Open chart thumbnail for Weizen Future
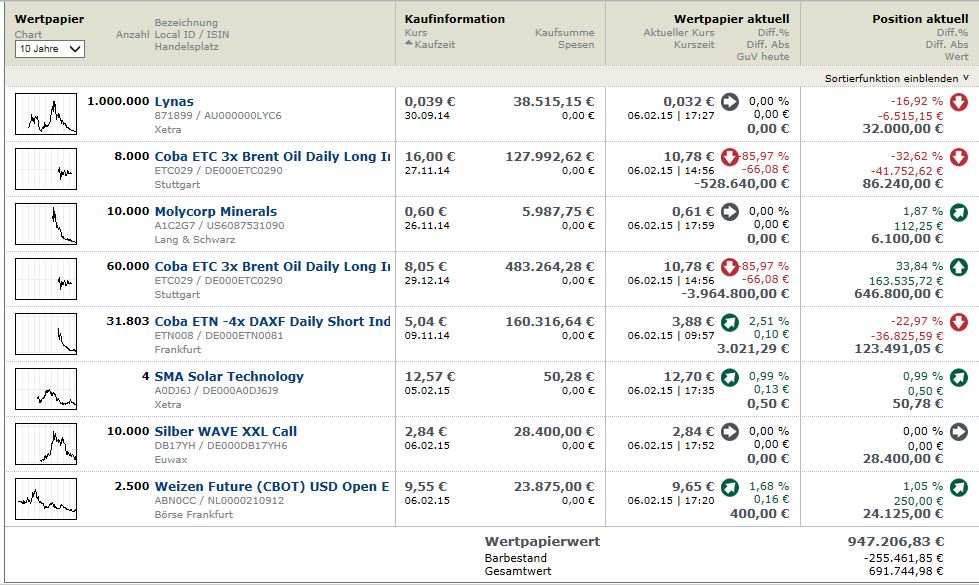 pyautogui.click(x=46, y=498)
